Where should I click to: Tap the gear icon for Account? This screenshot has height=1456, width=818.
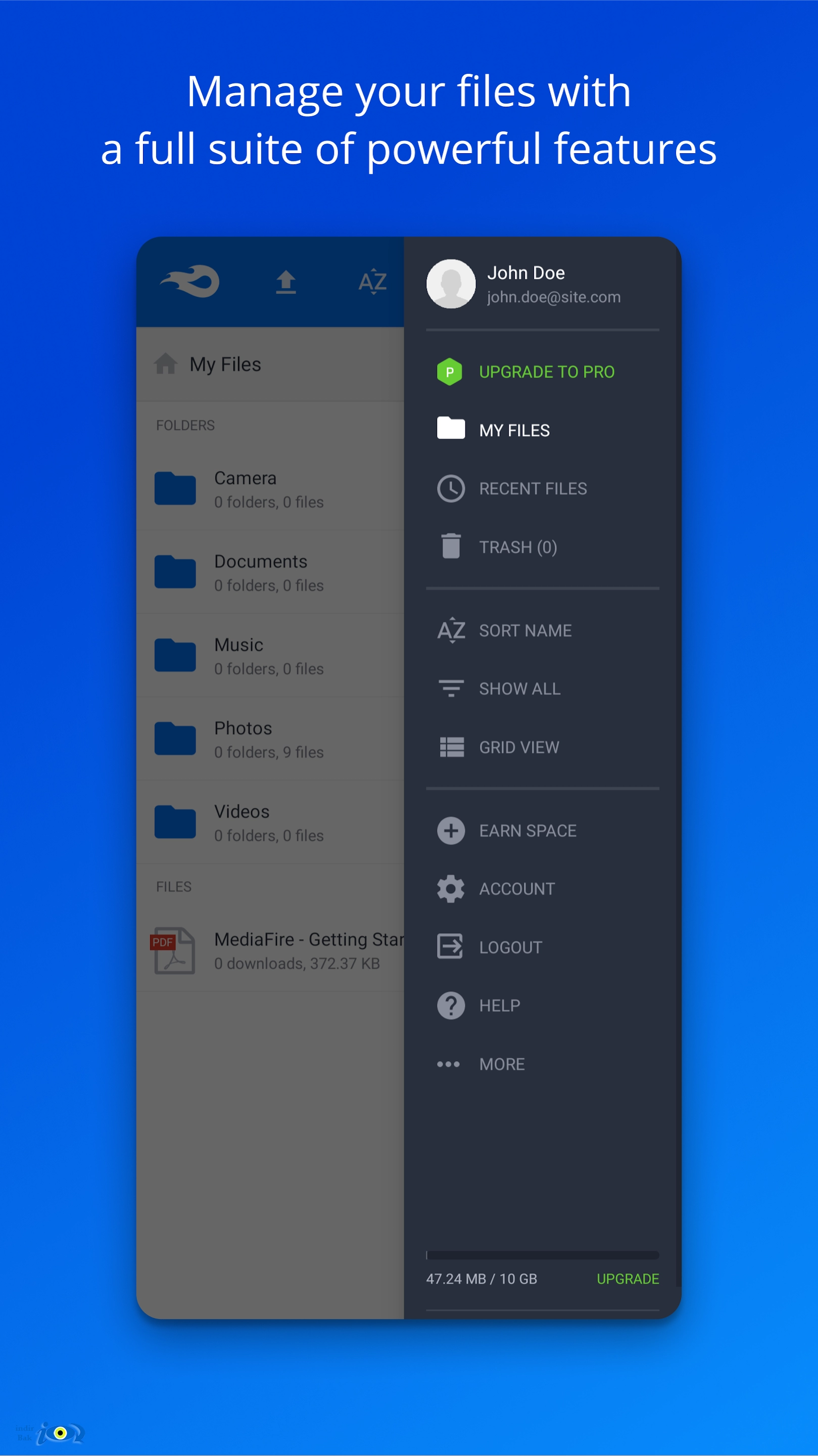pyautogui.click(x=451, y=889)
